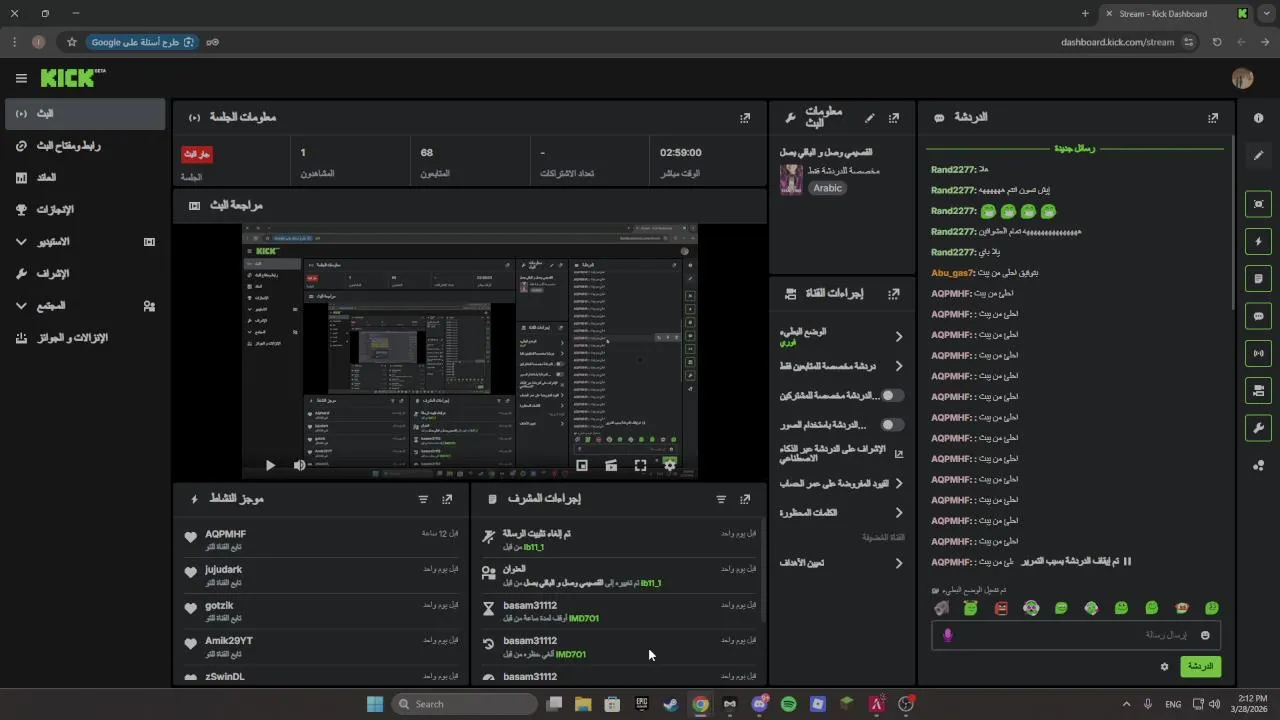
Task: Click the purple microphone icon in chat input
Action: [948, 635]
